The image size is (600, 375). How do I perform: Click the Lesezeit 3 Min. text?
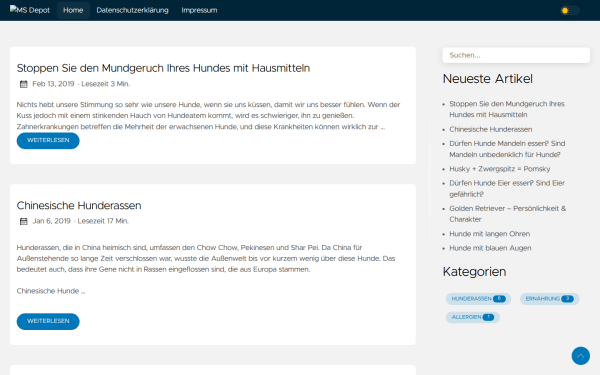106,84
